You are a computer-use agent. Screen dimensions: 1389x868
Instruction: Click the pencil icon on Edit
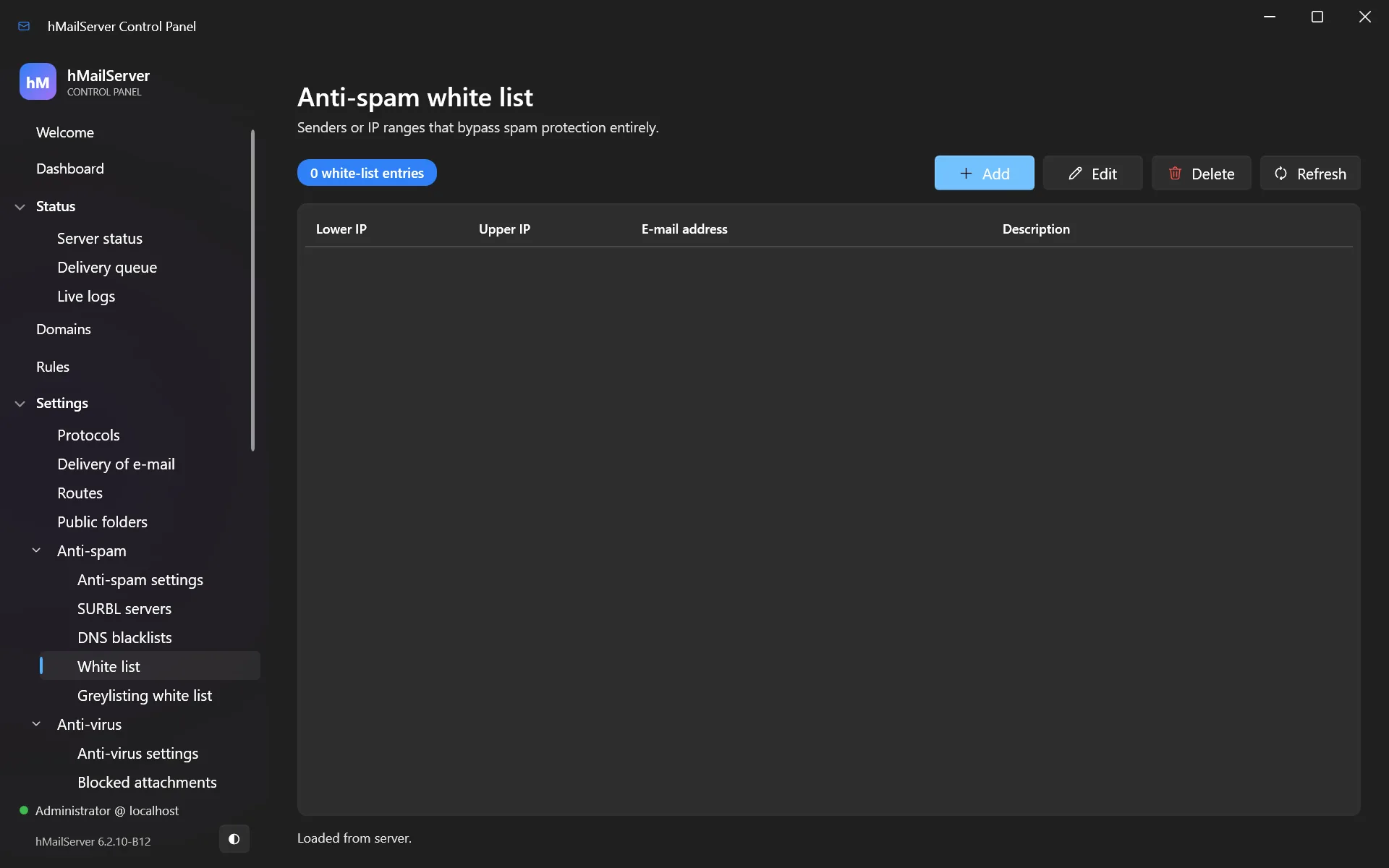pos(1075,174)
